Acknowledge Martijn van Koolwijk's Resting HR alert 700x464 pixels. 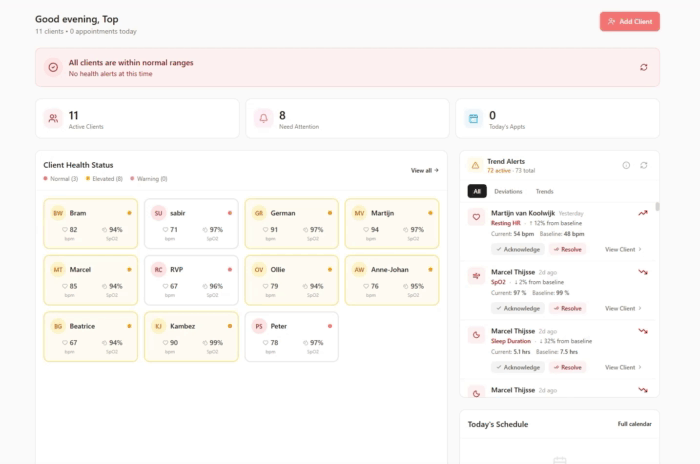517,249
